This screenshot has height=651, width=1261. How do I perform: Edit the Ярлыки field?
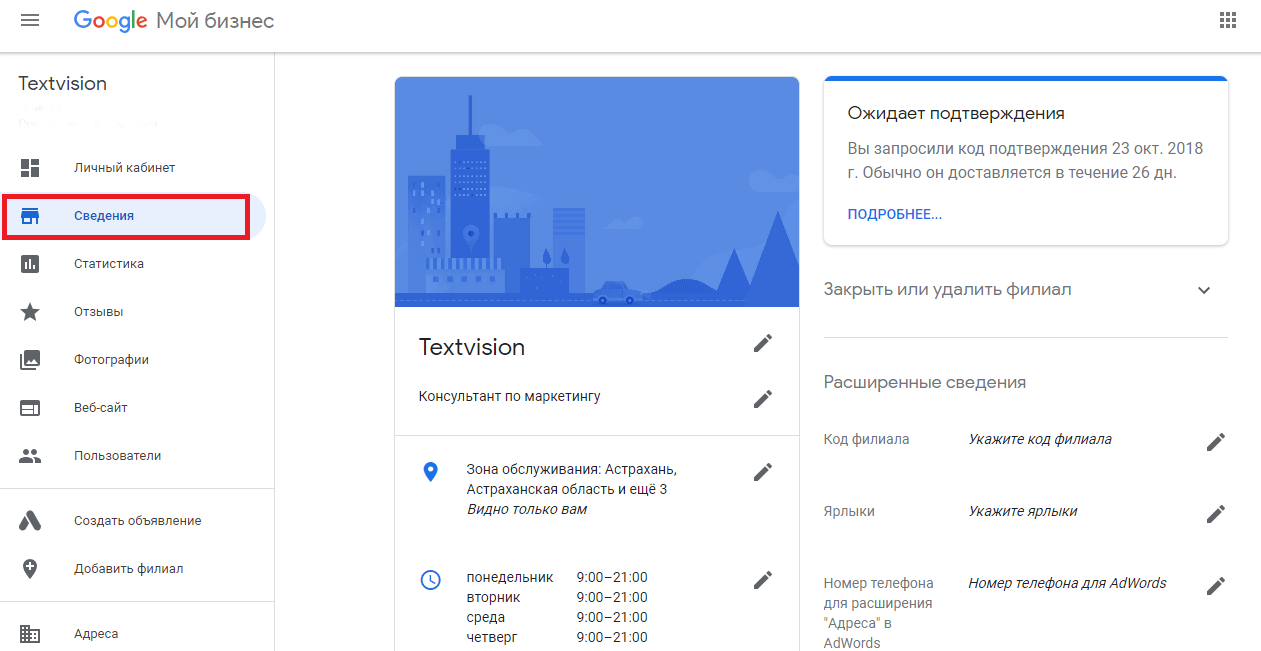1216,513
